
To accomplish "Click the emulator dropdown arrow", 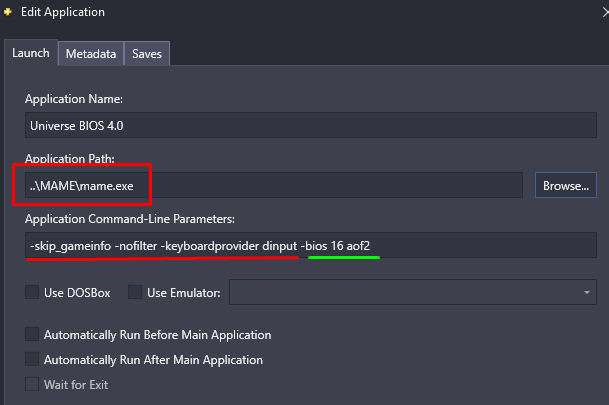I will coord(586,292).
